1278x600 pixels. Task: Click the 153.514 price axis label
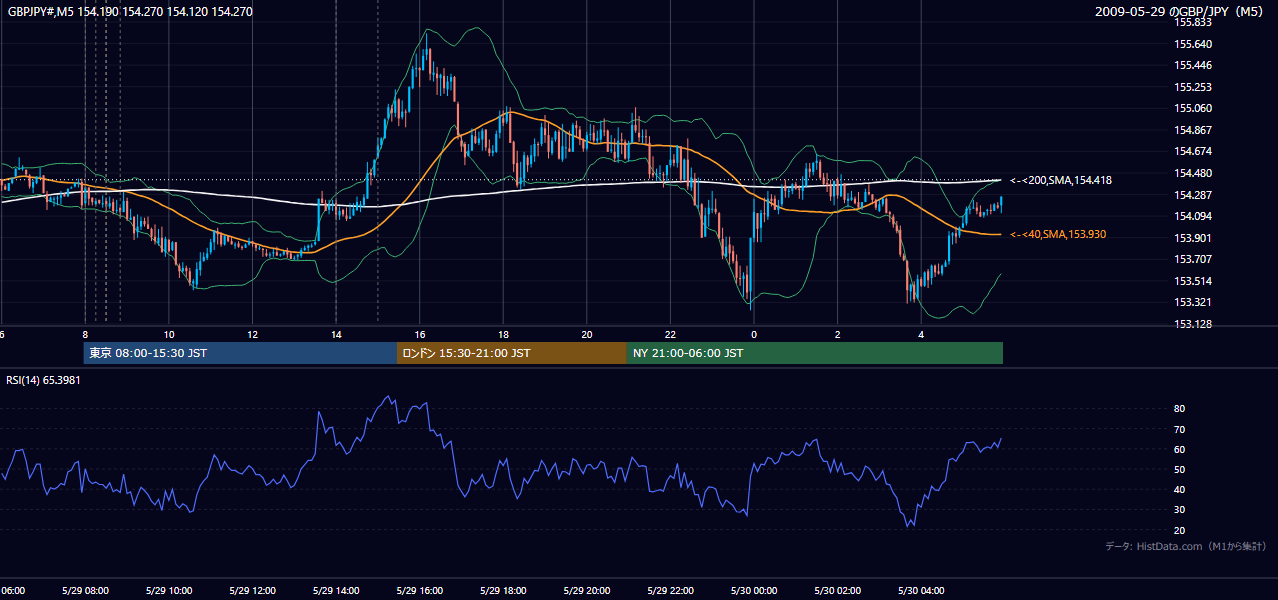1193,281
